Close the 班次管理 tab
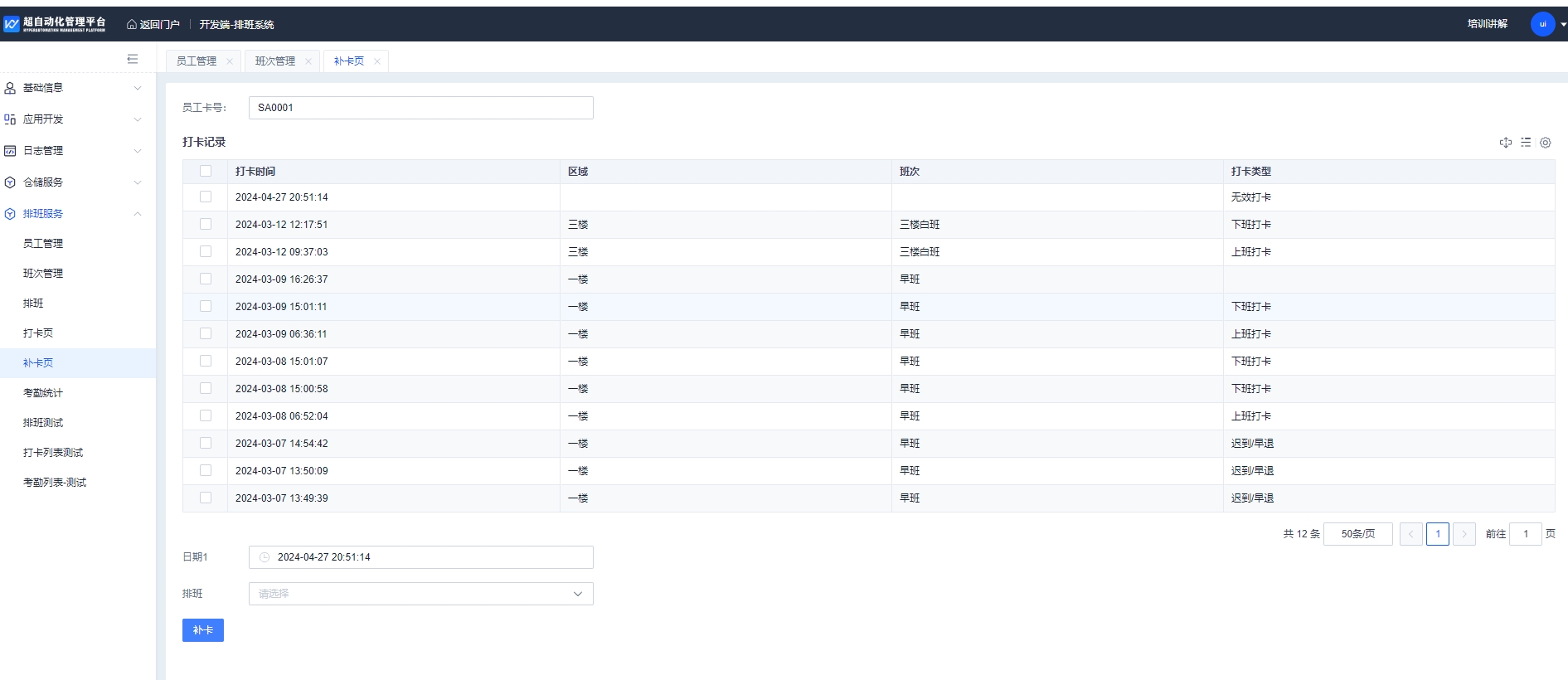 pyautogui.click(x=308, y=61)
